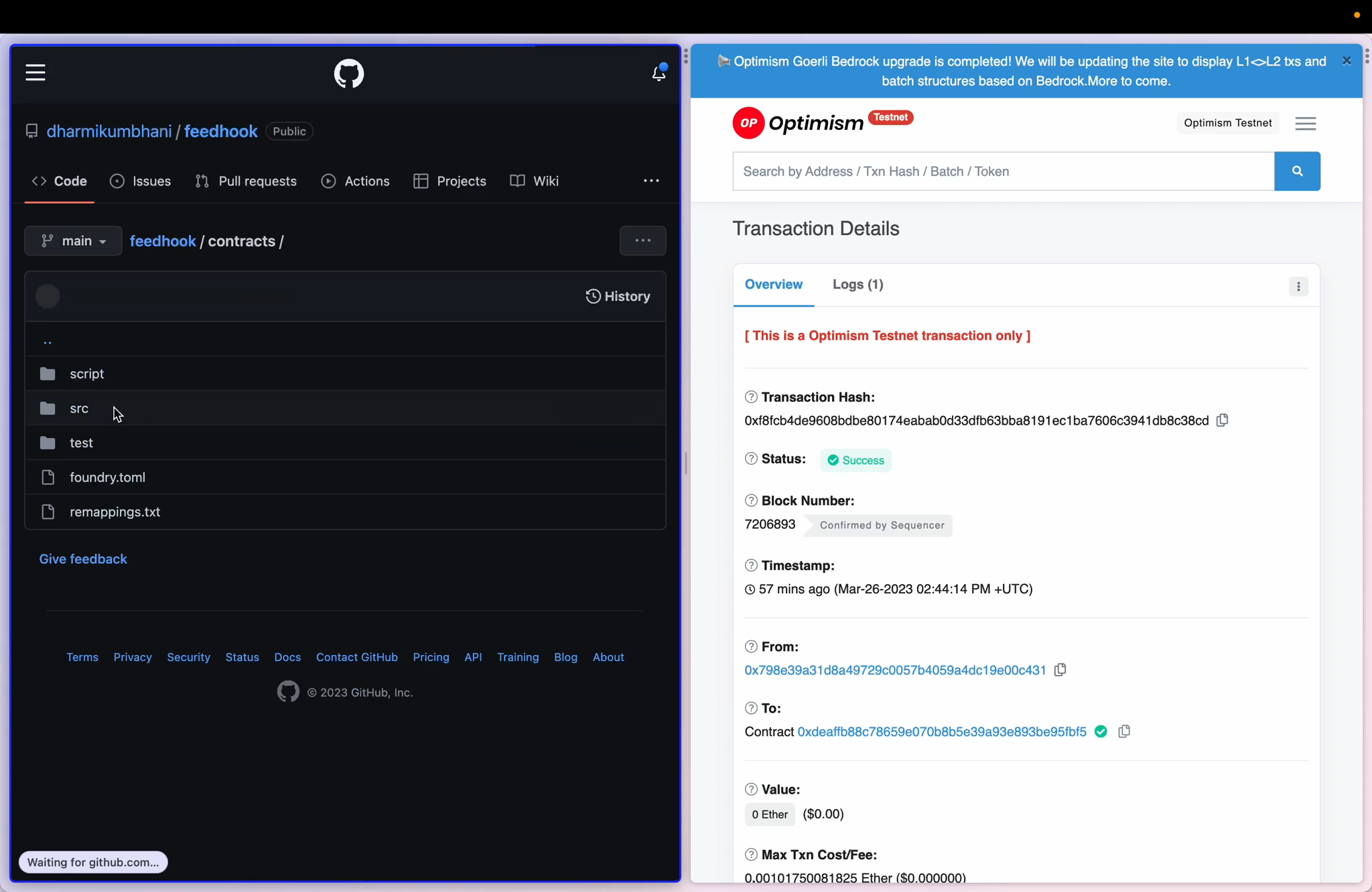This screenshot has width=1372, height=892.
Task: Dismiss the Optimism Goerli Bedrock banner
Action: click(1347, 61)
